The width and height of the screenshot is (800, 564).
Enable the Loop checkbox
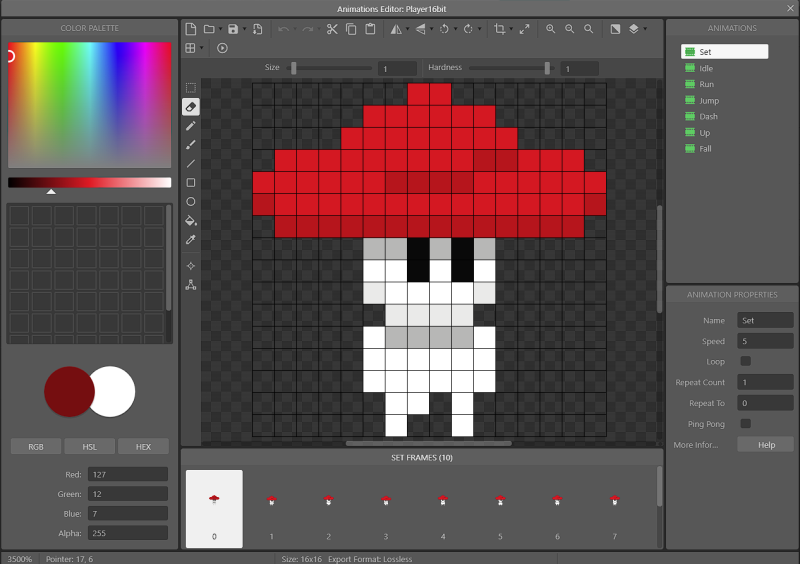pyautogui.click(x=745, y=361)
